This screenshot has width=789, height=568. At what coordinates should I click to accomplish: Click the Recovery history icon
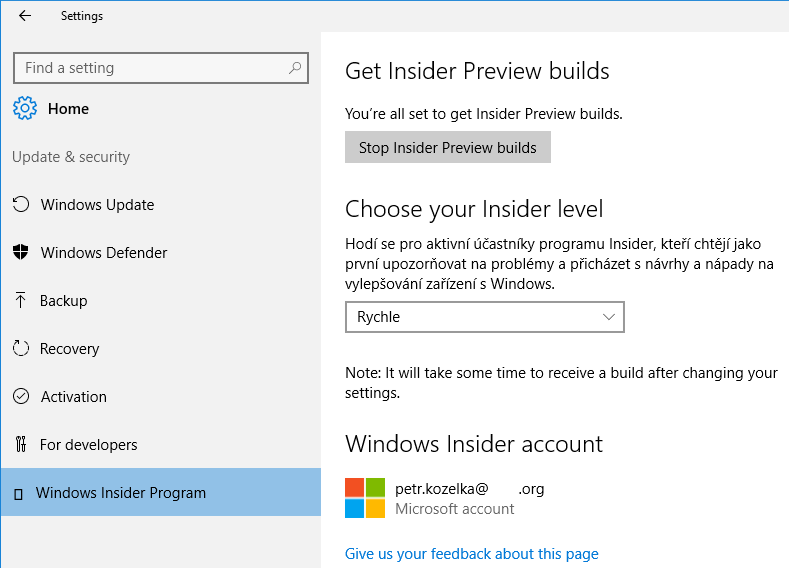click(x=21, y=349)
